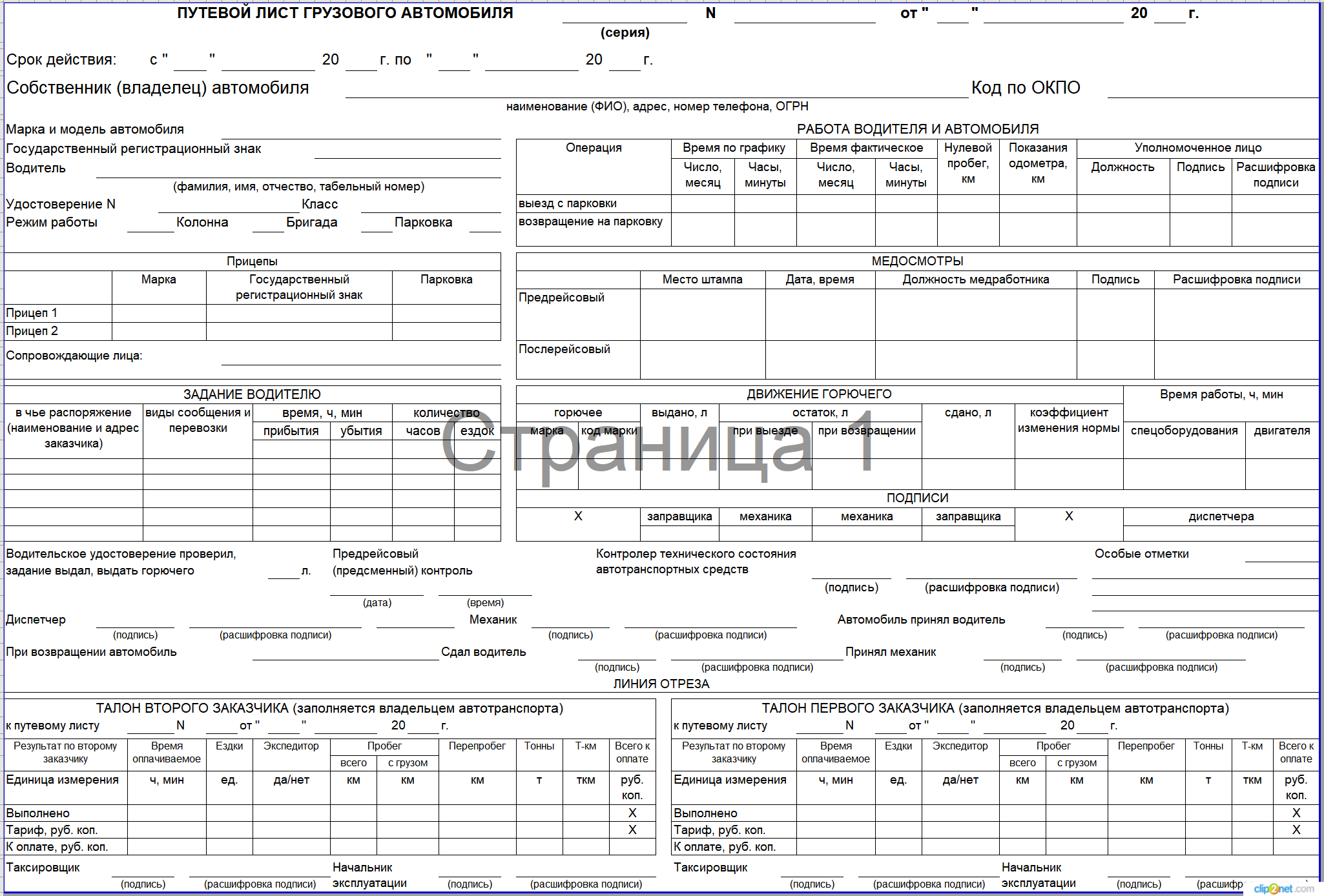1324x896 pixels.
Task: Click the 'Послерейсовый' row label
Action: tap(564, 349)
